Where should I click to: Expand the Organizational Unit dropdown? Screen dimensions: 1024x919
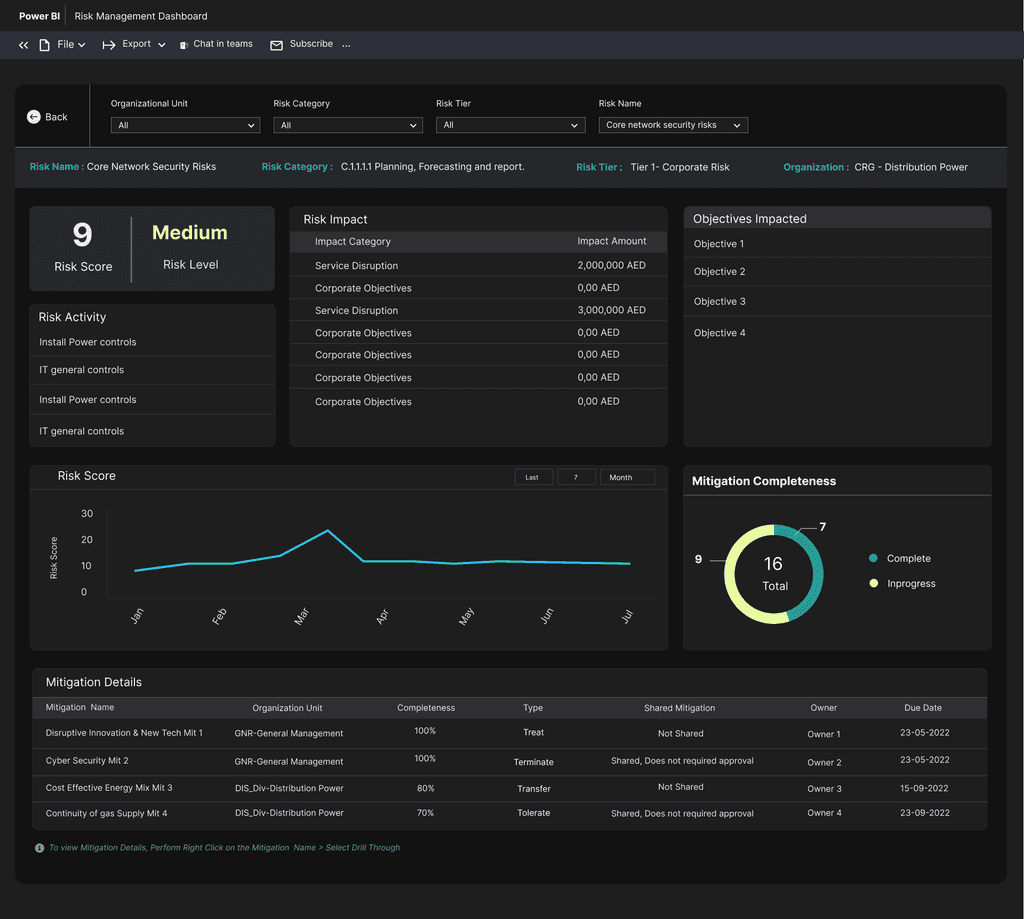[x=185, y=125]
